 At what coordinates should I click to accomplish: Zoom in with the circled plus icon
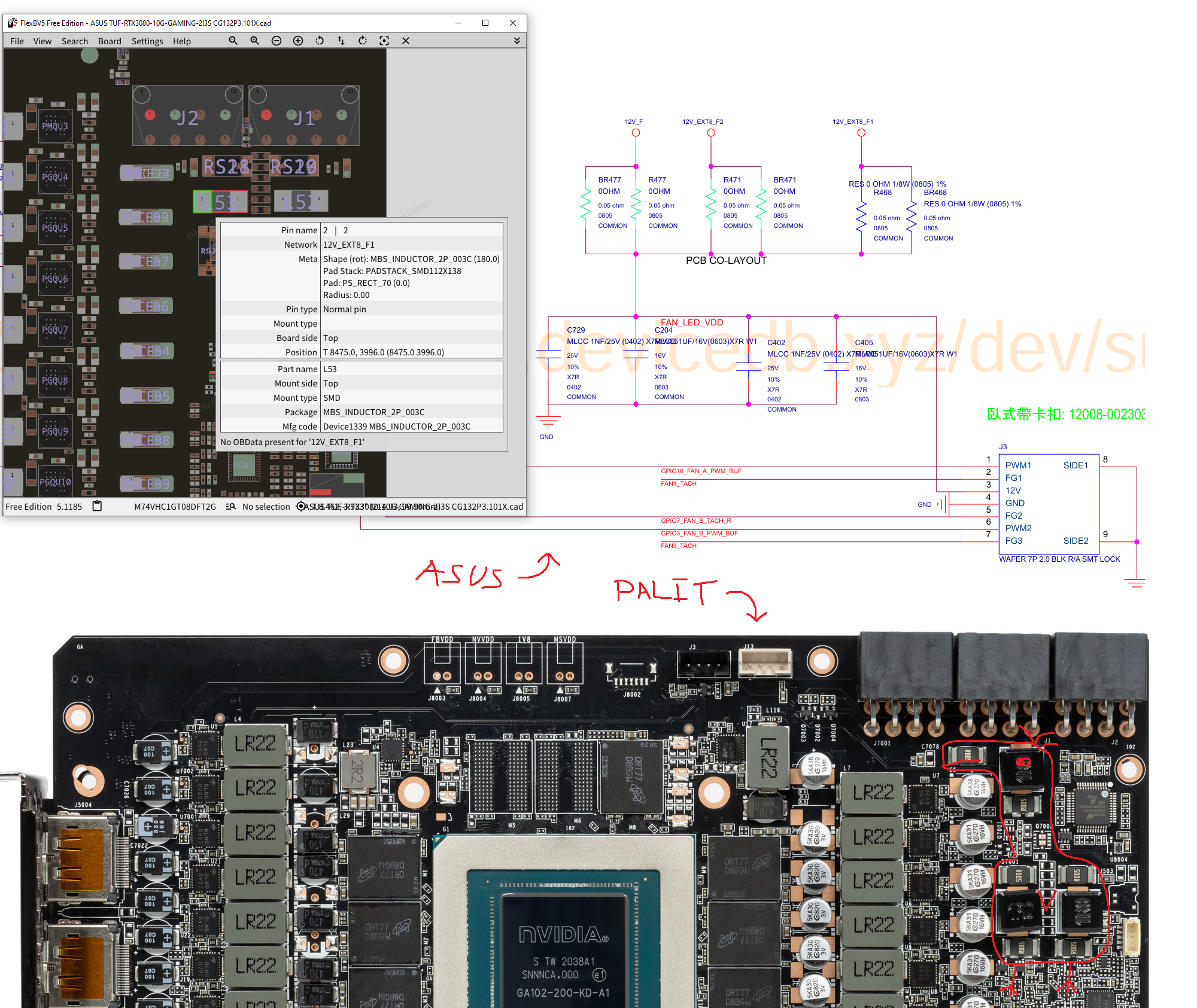[298, 41]
